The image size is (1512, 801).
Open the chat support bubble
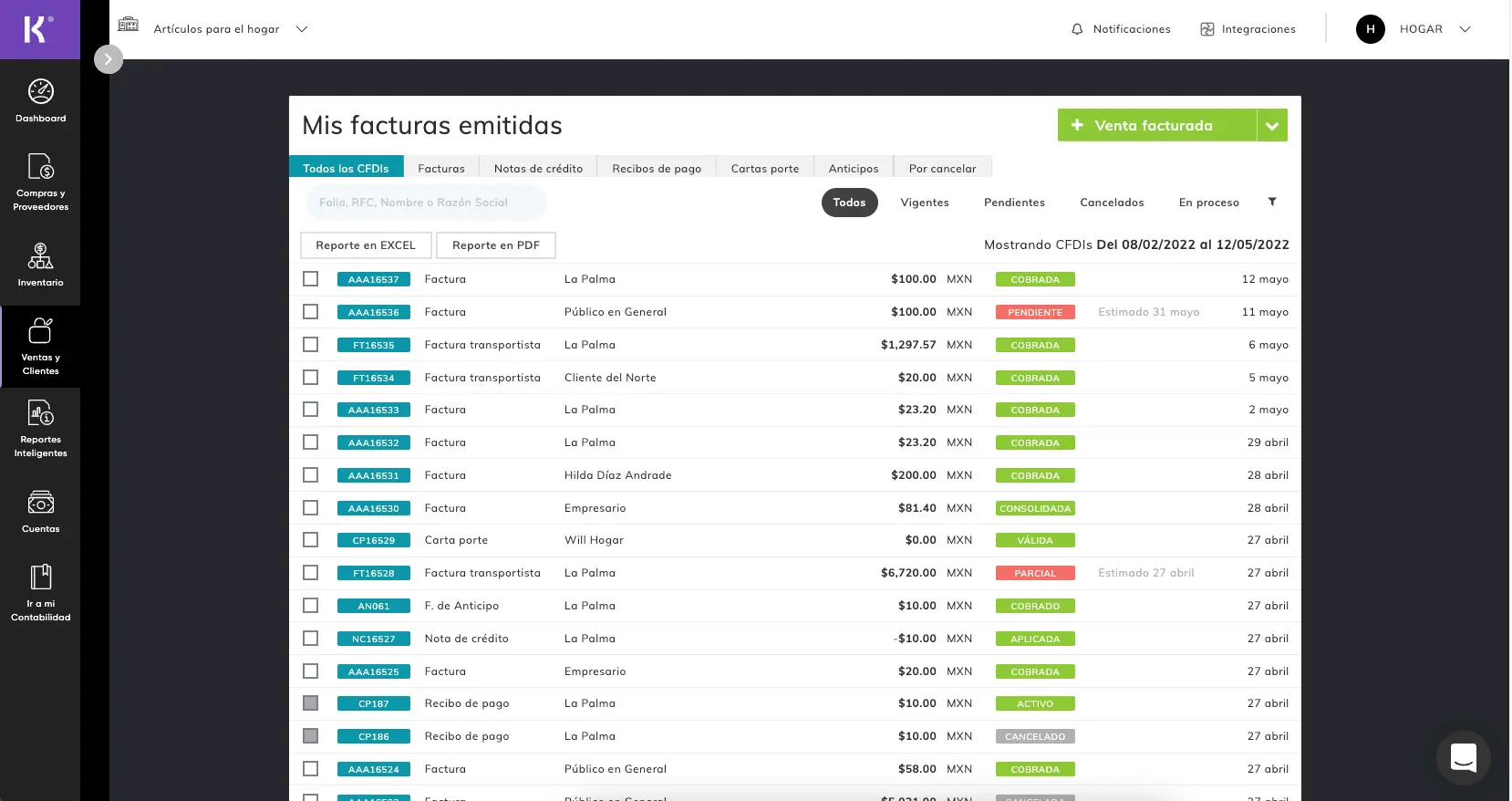click(x=1463, y=757)
